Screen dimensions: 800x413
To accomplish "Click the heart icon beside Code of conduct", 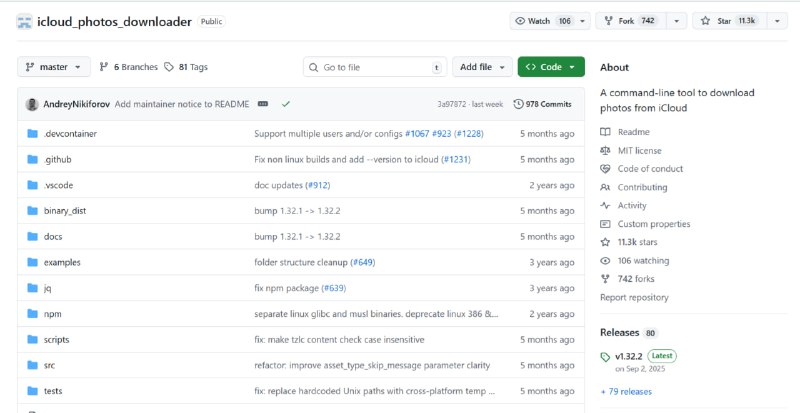I will tap(605, 168).
